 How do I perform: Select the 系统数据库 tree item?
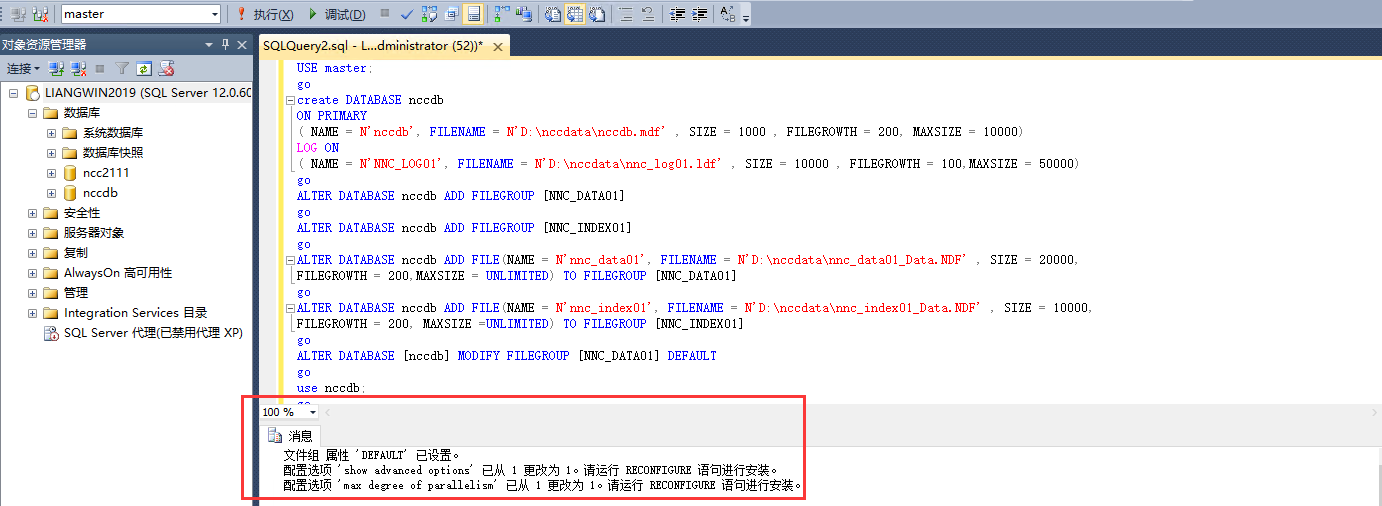point(112,133)
